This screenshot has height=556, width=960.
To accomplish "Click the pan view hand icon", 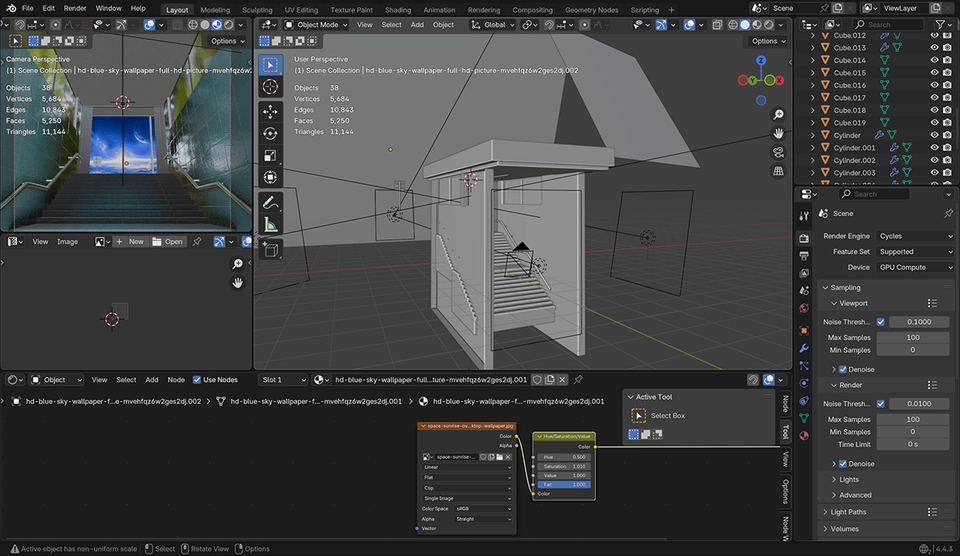I will [x=778, y=133].
